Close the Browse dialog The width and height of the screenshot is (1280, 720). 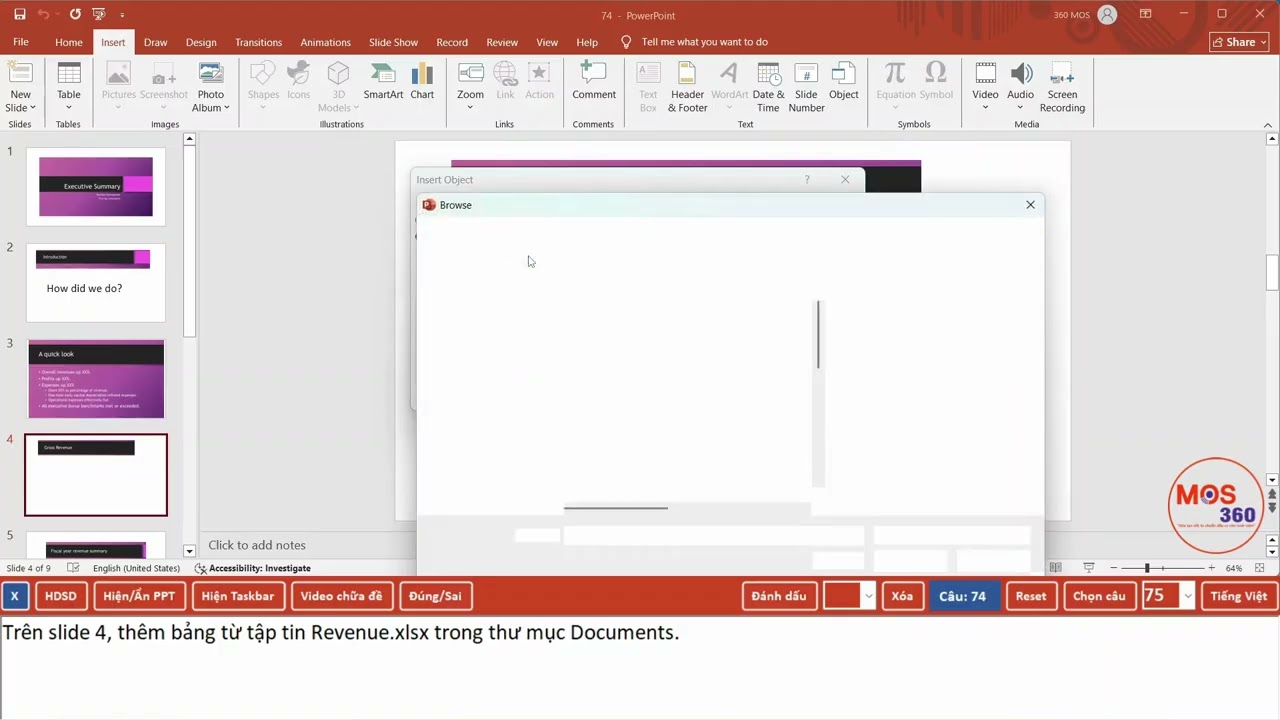pos(1030,205)
